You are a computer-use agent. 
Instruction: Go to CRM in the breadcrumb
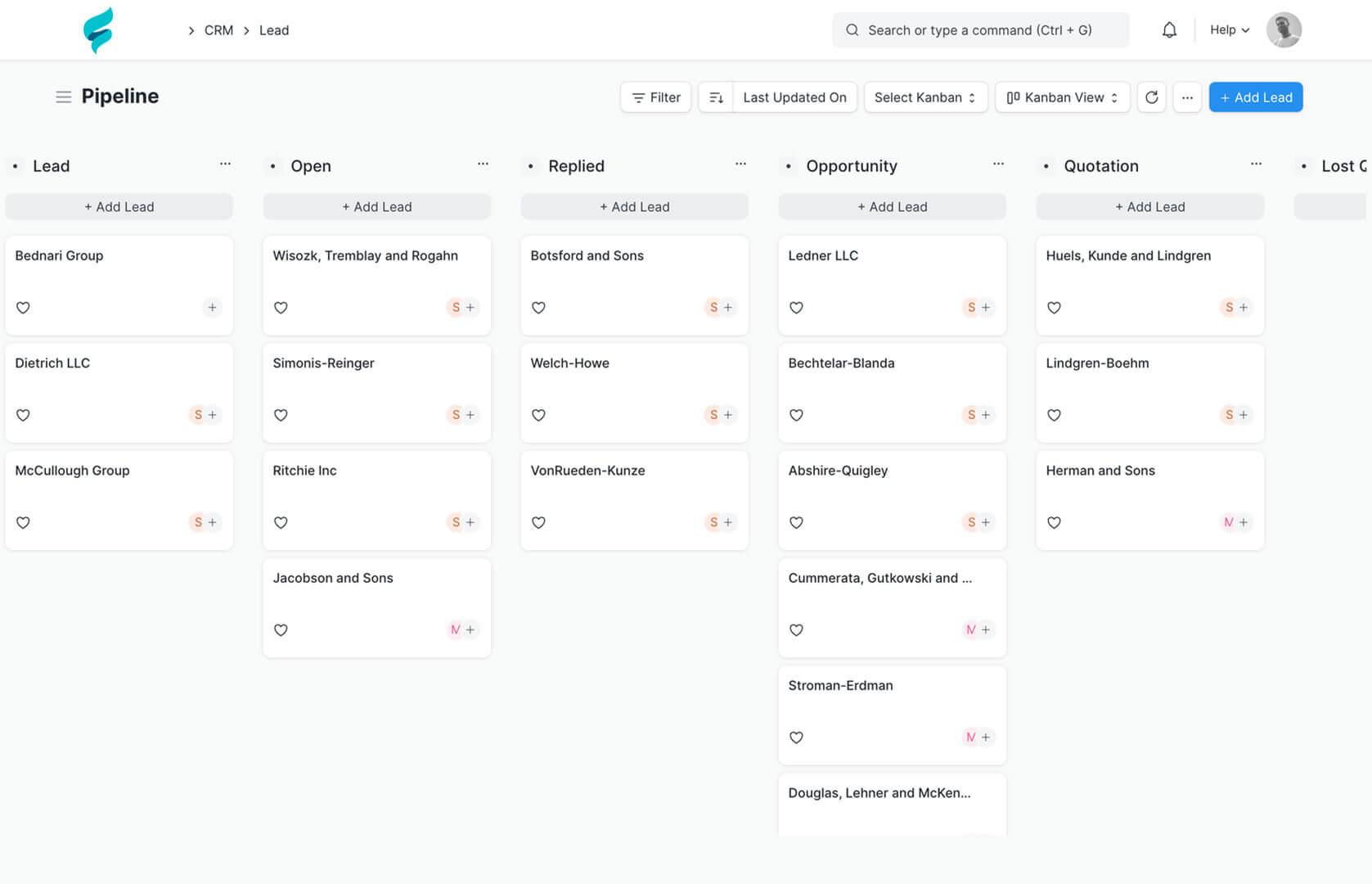pyautogui.click(x=218, y=30)
